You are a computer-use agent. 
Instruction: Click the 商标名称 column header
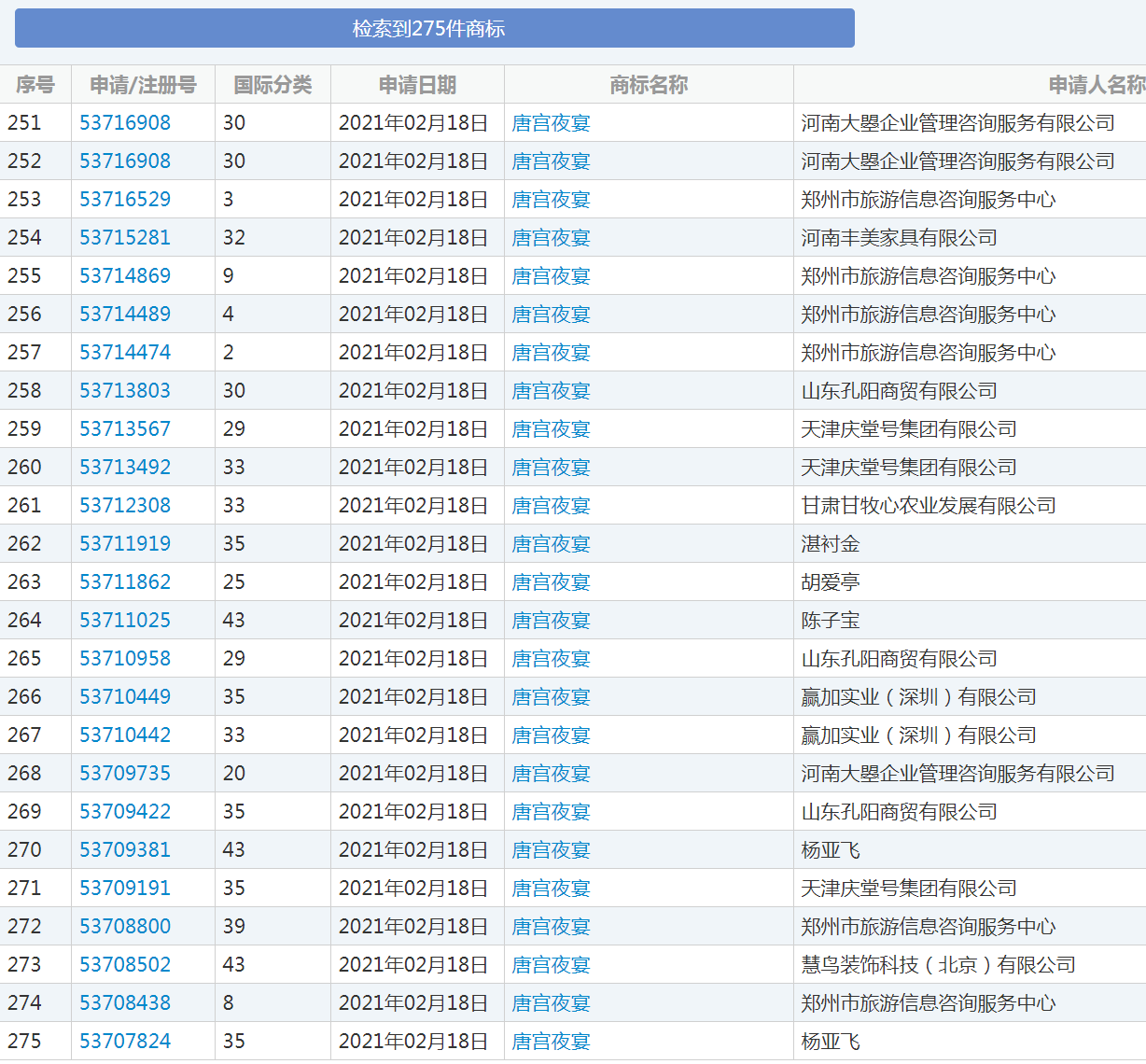pos(649,85)
